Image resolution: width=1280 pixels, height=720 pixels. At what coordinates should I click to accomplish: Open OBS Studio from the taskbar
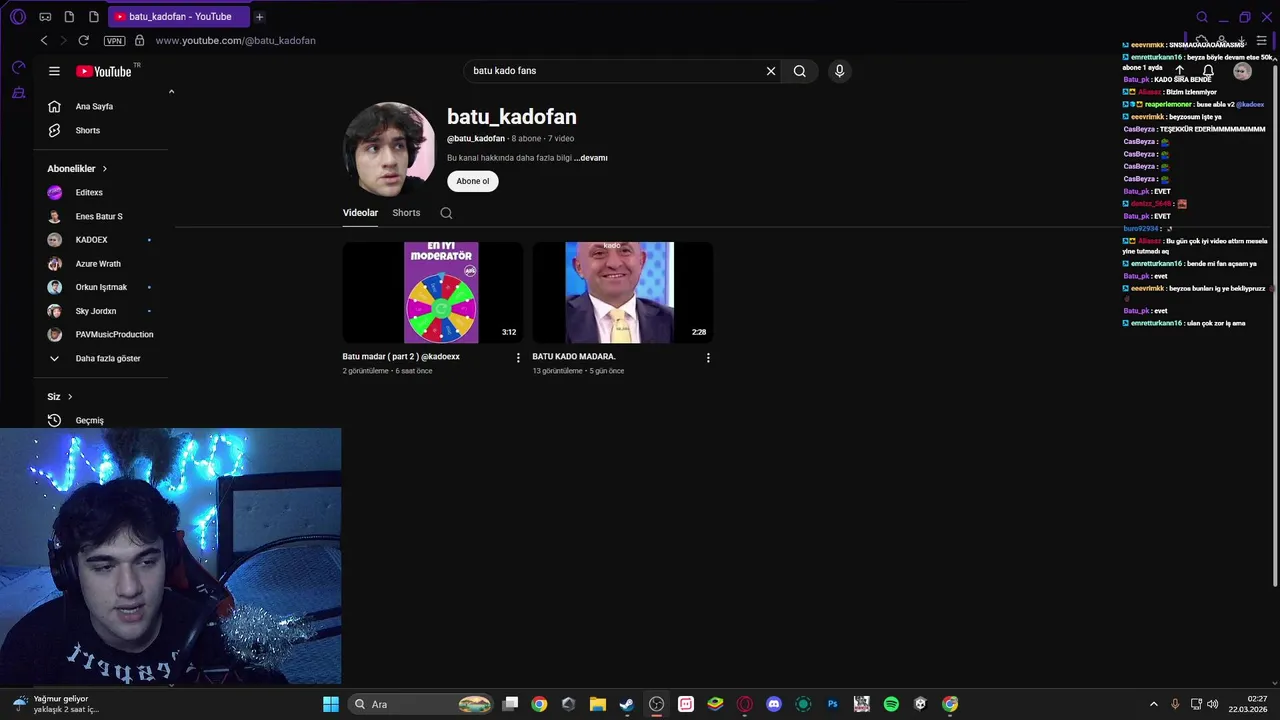pyautogui.click(x=656, y=704)
